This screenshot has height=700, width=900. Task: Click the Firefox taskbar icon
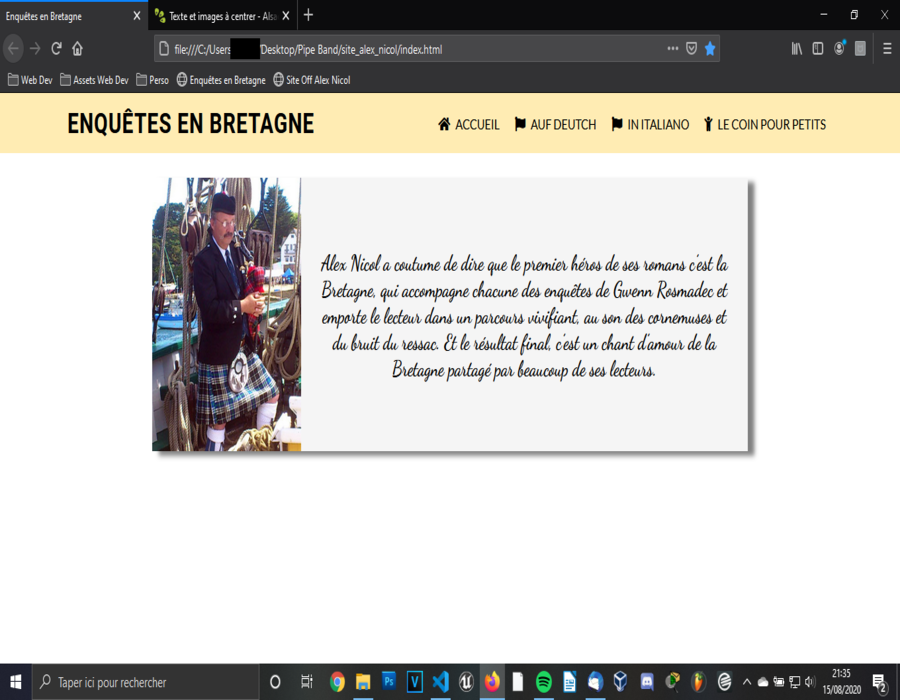492,682
